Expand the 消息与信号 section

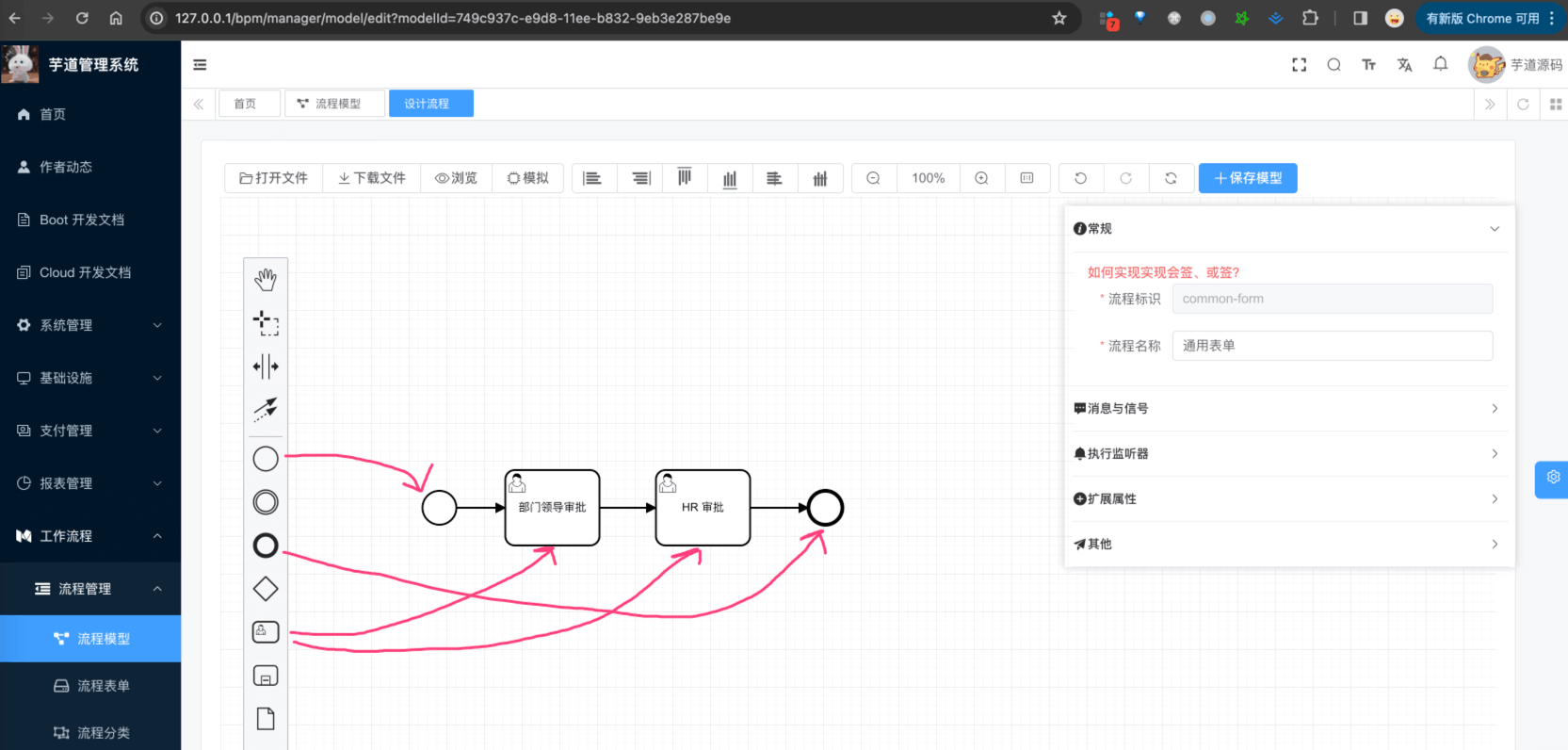click(1286, 409)
